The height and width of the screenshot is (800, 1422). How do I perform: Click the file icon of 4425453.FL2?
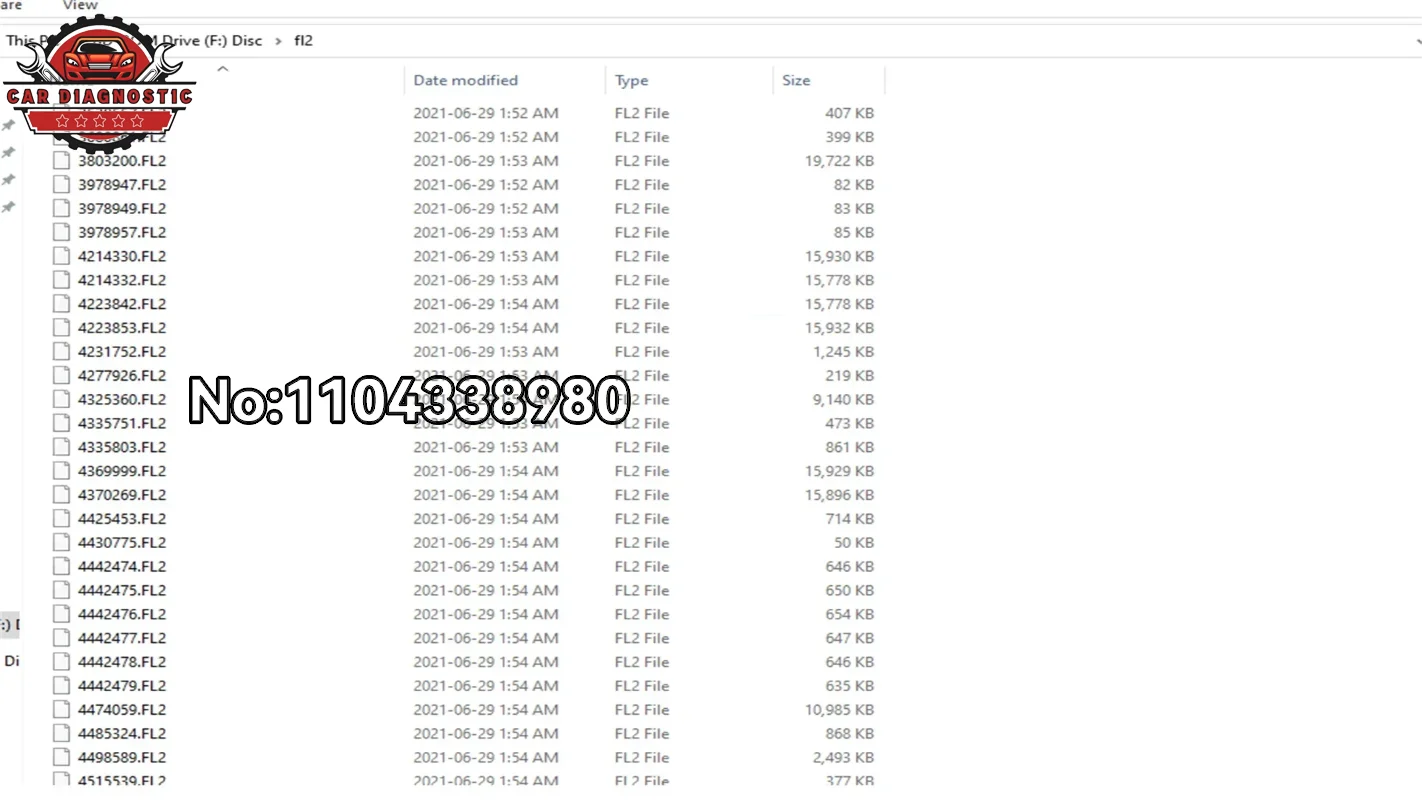click(62, 519)
